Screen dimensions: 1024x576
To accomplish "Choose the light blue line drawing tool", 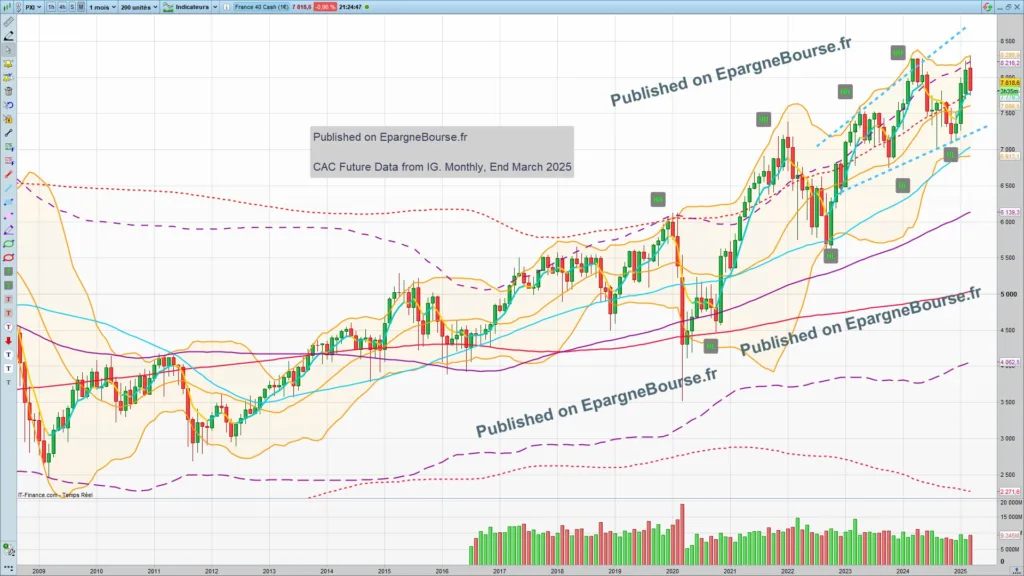I will pyautogui.click(x=8, y=188).
